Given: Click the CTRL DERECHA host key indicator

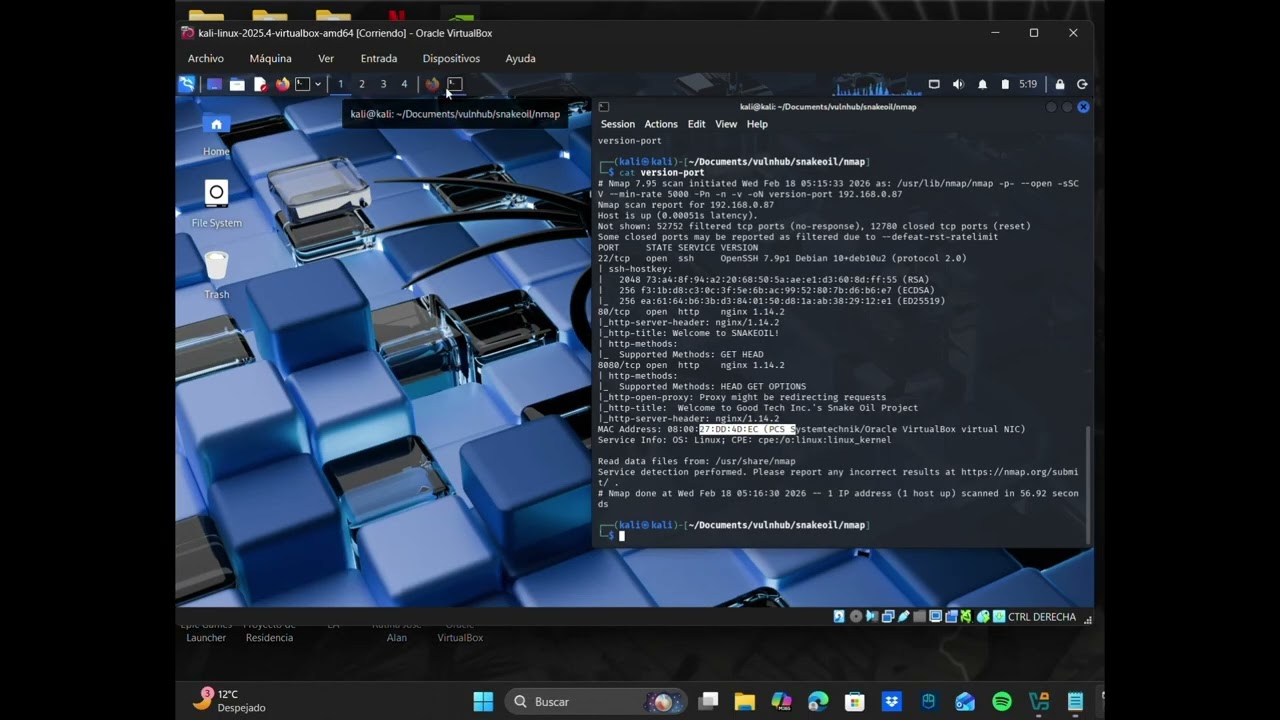Looking at the screenshot, I should click(1042, 617).
